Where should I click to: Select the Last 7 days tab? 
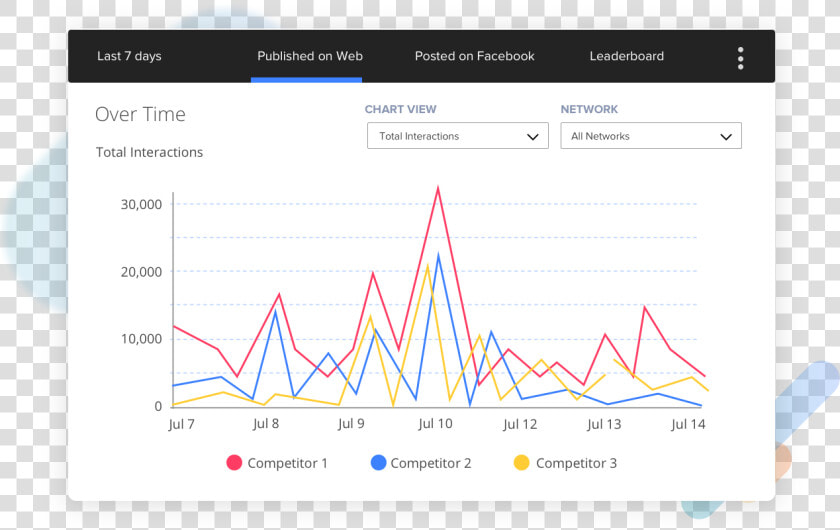[129, 56]
